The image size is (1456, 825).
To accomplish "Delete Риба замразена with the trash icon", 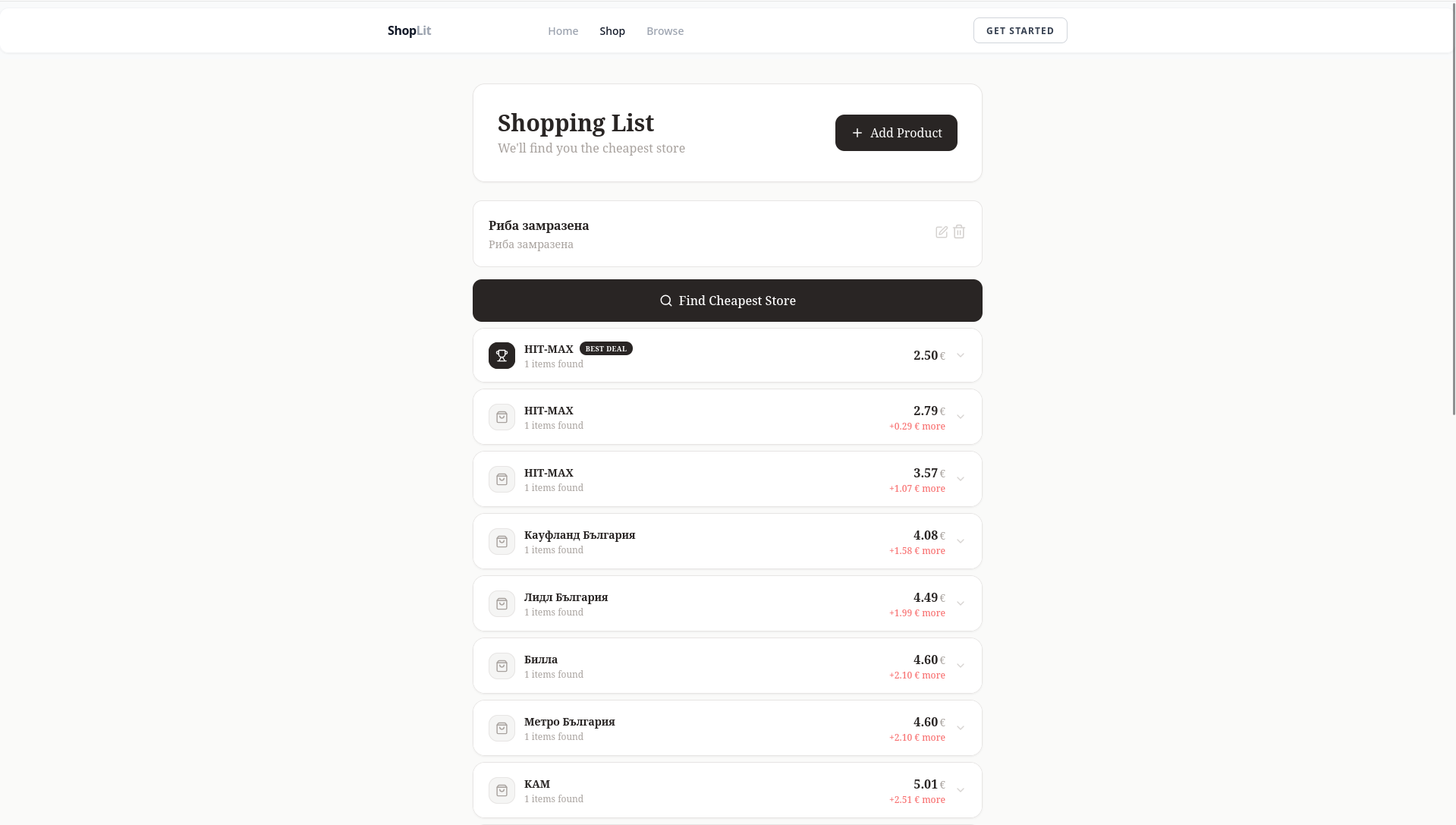I will coord(959,232).
